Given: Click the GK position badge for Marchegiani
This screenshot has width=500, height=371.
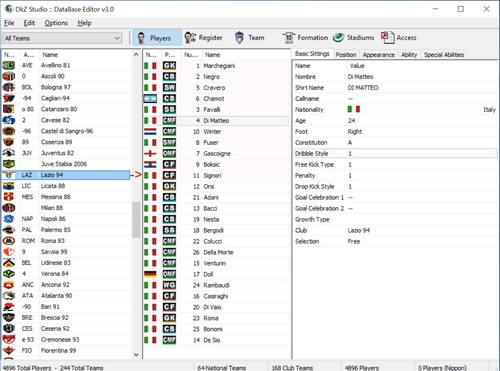Looking at the screenshot, I should pos(169,66).
